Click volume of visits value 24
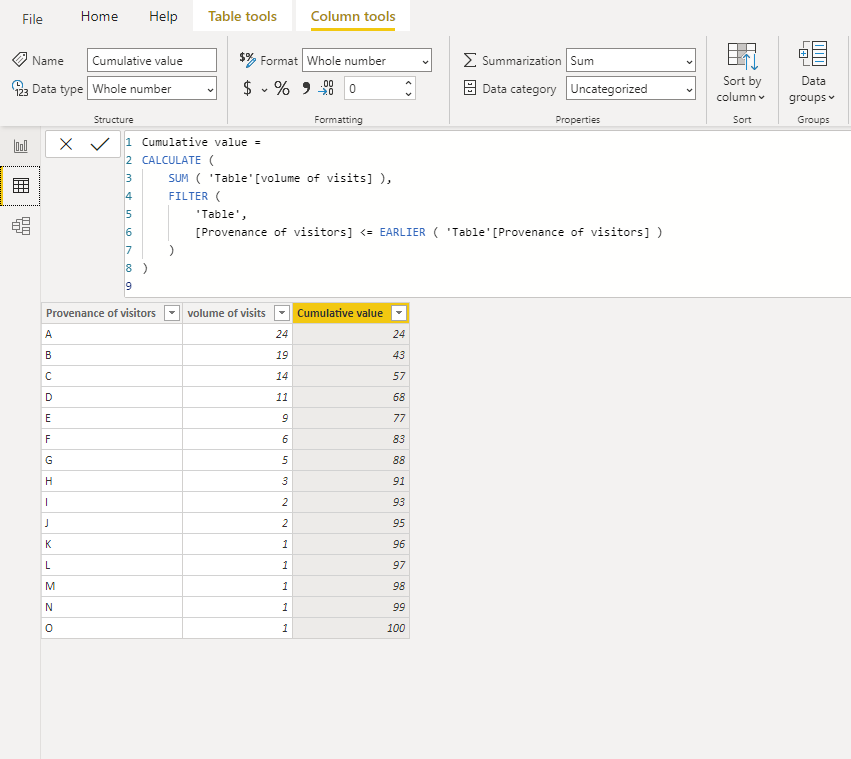 [x=238, y=334]
